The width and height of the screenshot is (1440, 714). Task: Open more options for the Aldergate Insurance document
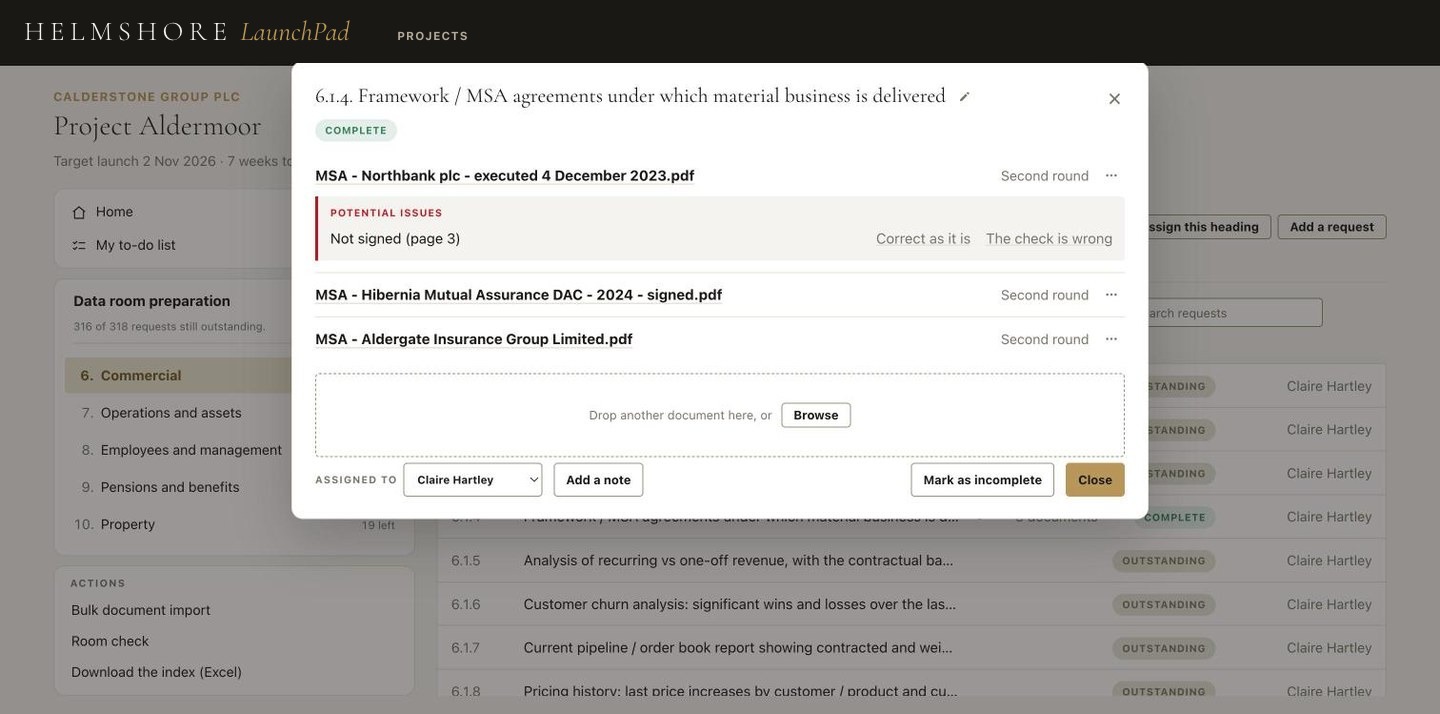click(x=1111, y=339)
